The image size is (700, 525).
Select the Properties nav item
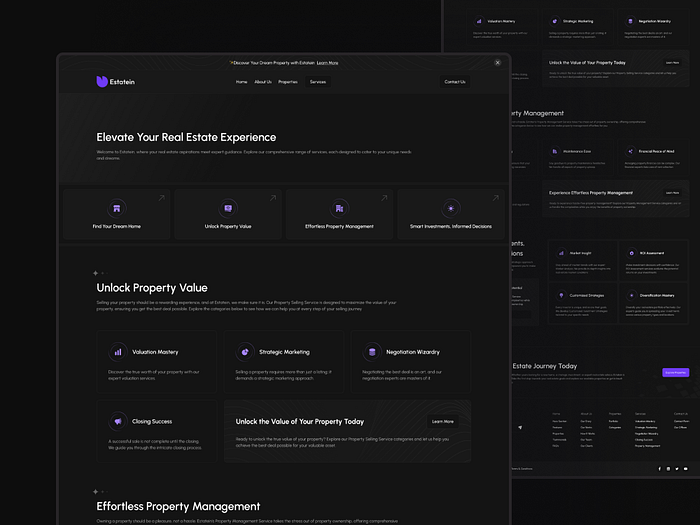[x=288, y=82]
